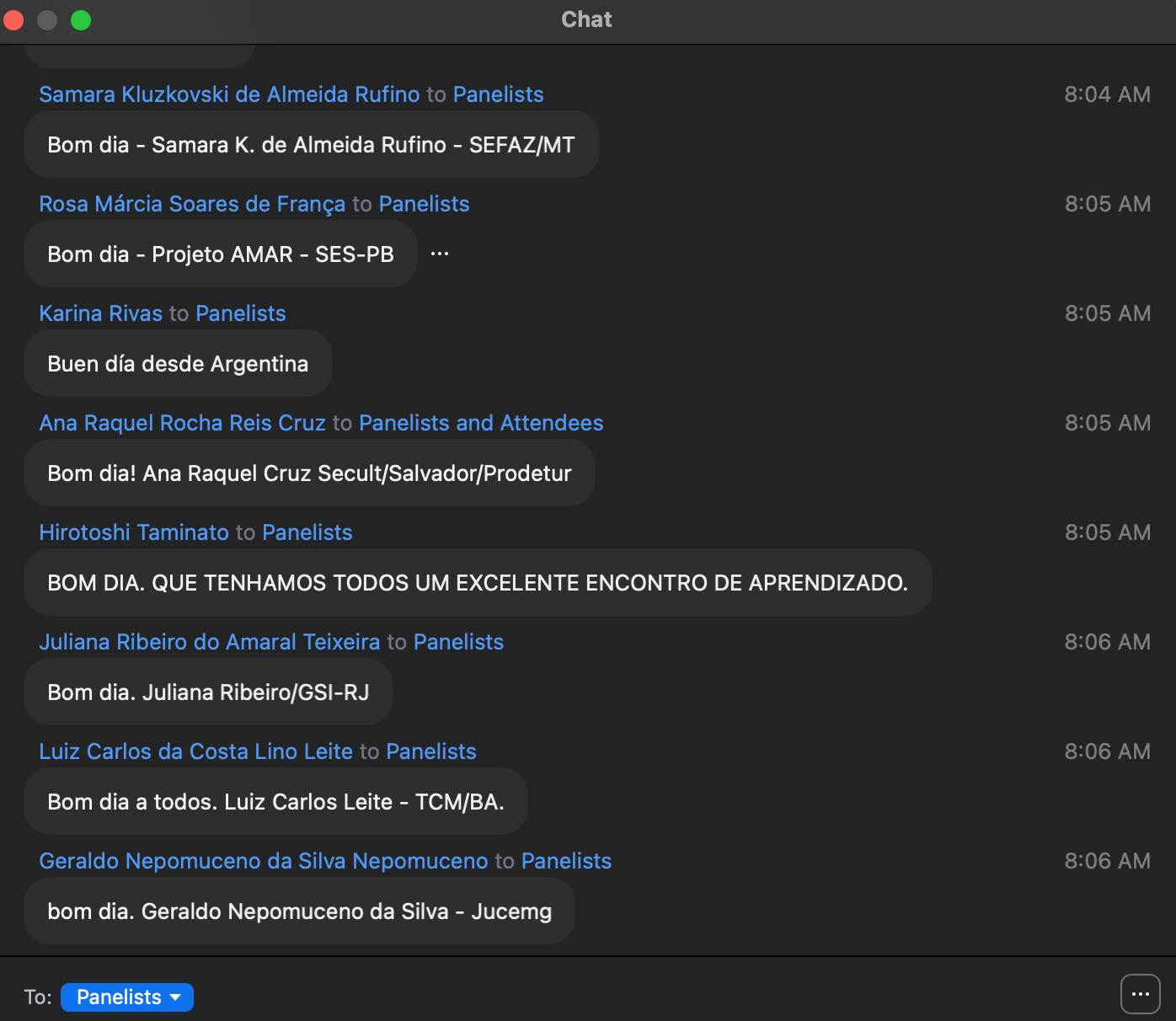
Task: Click the 8:05 AM timestamp on Rosa Márcia's row
Action: click(1108, 204)
